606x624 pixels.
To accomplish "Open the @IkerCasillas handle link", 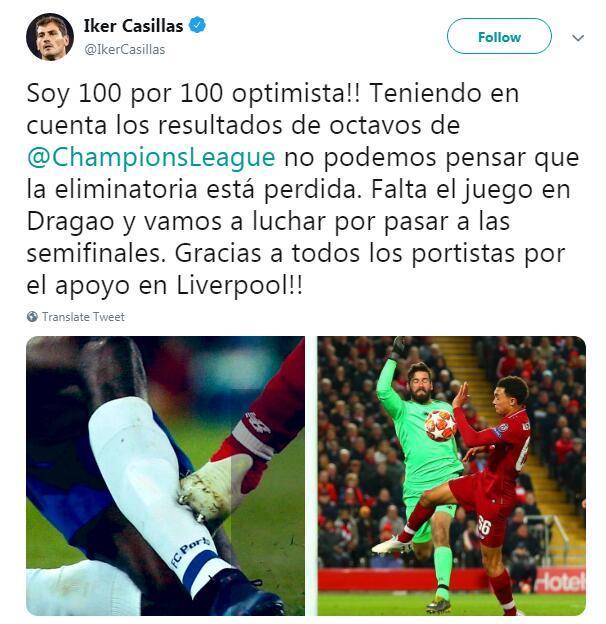I will coord(125,50).
